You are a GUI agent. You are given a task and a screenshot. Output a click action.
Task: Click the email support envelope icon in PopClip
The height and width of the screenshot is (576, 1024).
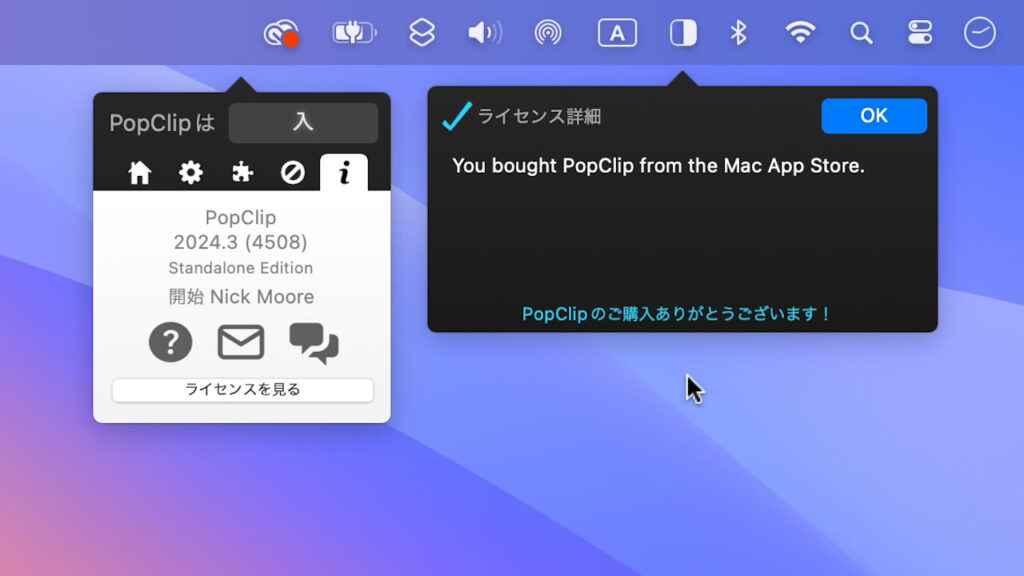(x=242, y=341)
